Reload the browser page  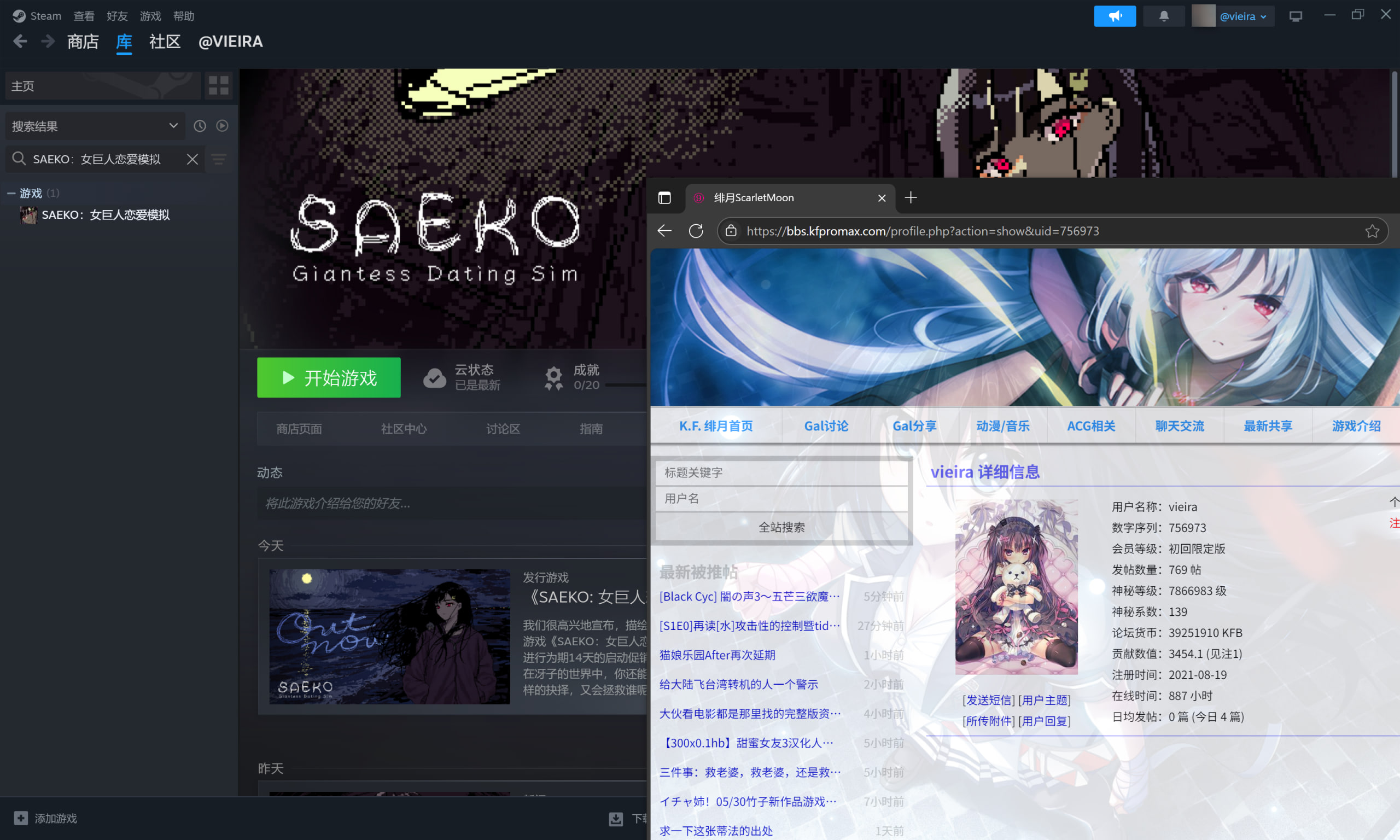pyautogui.click(x=696, y=231)
